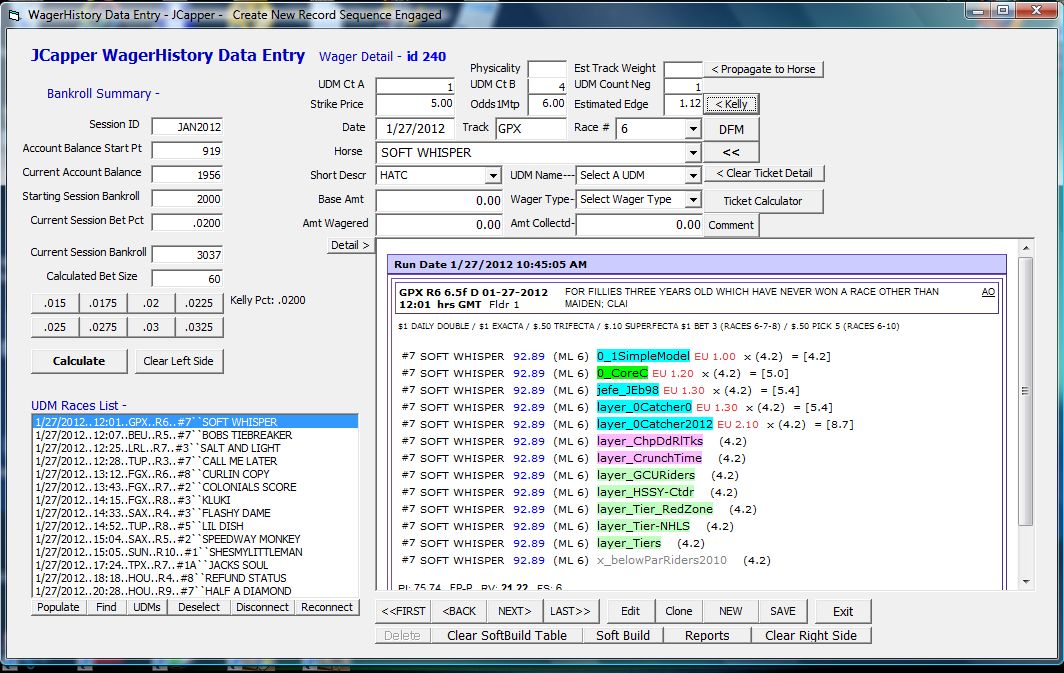Click Clear SoftBuild Table
1064x673 pixels.
pyautogui.click(x=506, y=636)
